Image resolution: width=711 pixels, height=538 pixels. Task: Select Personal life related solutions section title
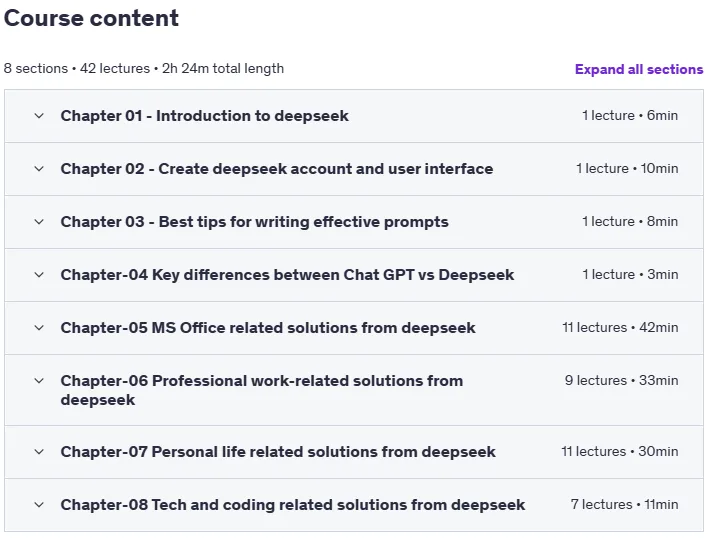278,452
